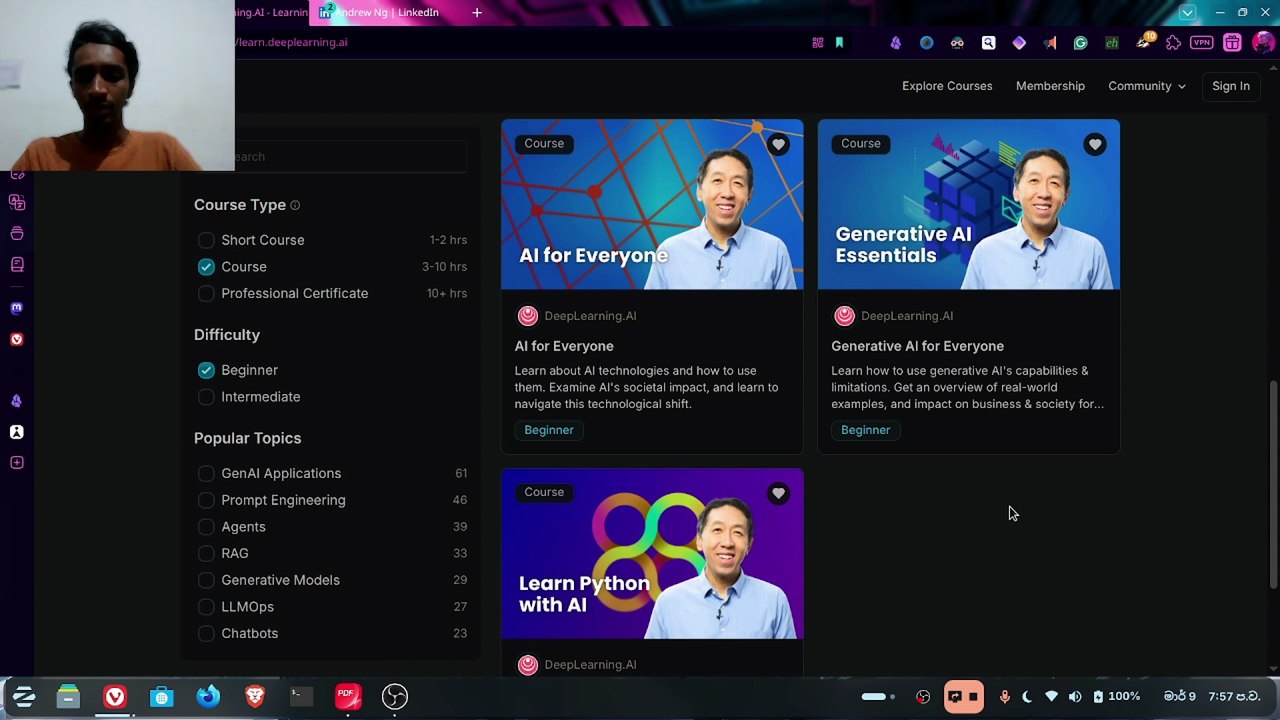Click the clock in the system tray
1280x720 pixels.
pyautogui.click(x=1211, y=697)
